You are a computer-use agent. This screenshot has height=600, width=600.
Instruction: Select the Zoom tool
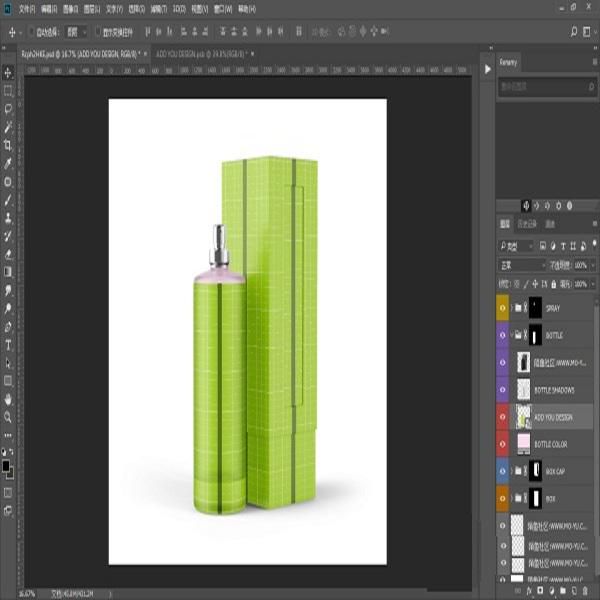pyautogui.click(x=8, y=417)
